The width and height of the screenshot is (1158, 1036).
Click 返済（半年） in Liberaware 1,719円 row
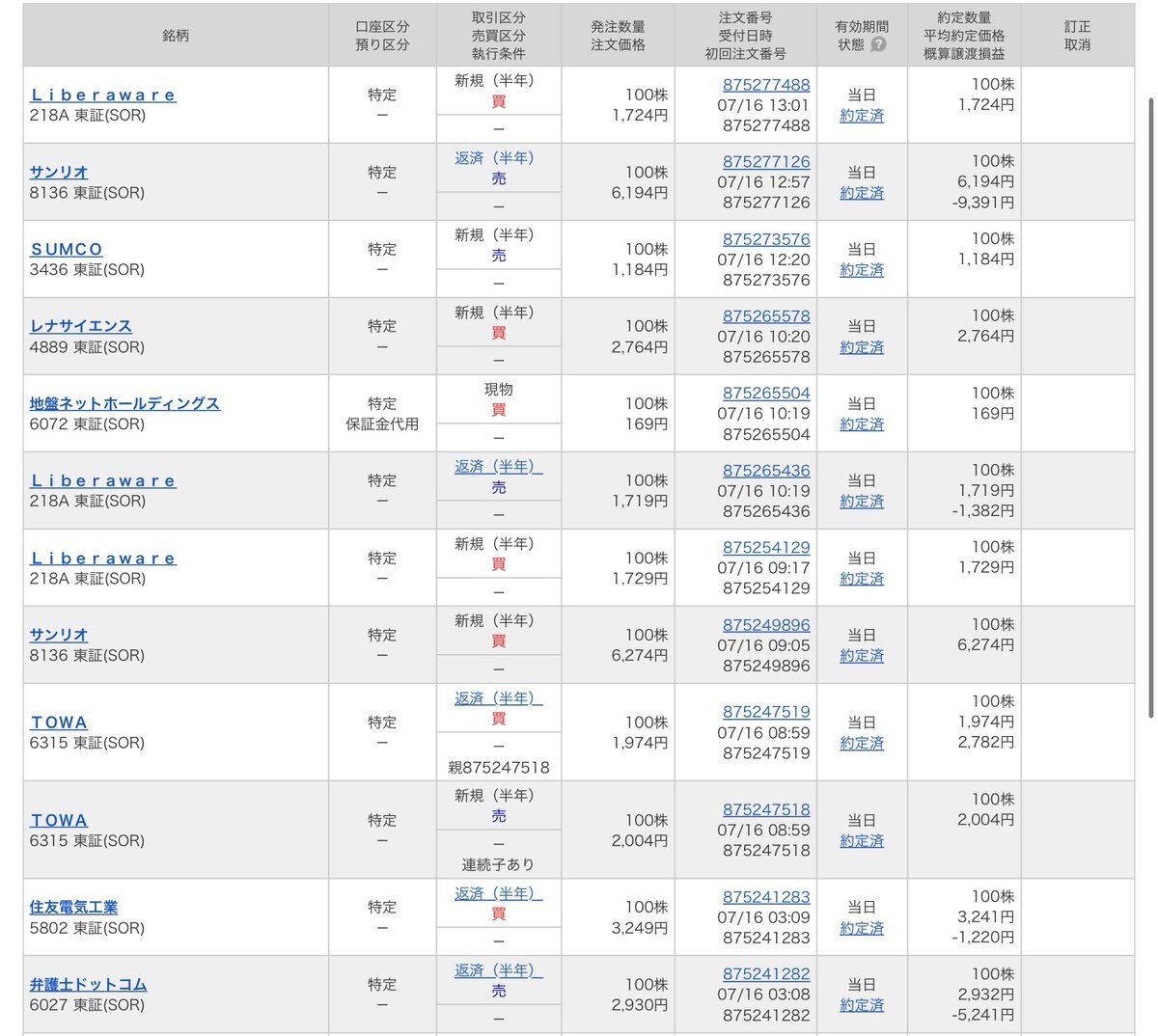pyautogui.click(x=498, y=466)
